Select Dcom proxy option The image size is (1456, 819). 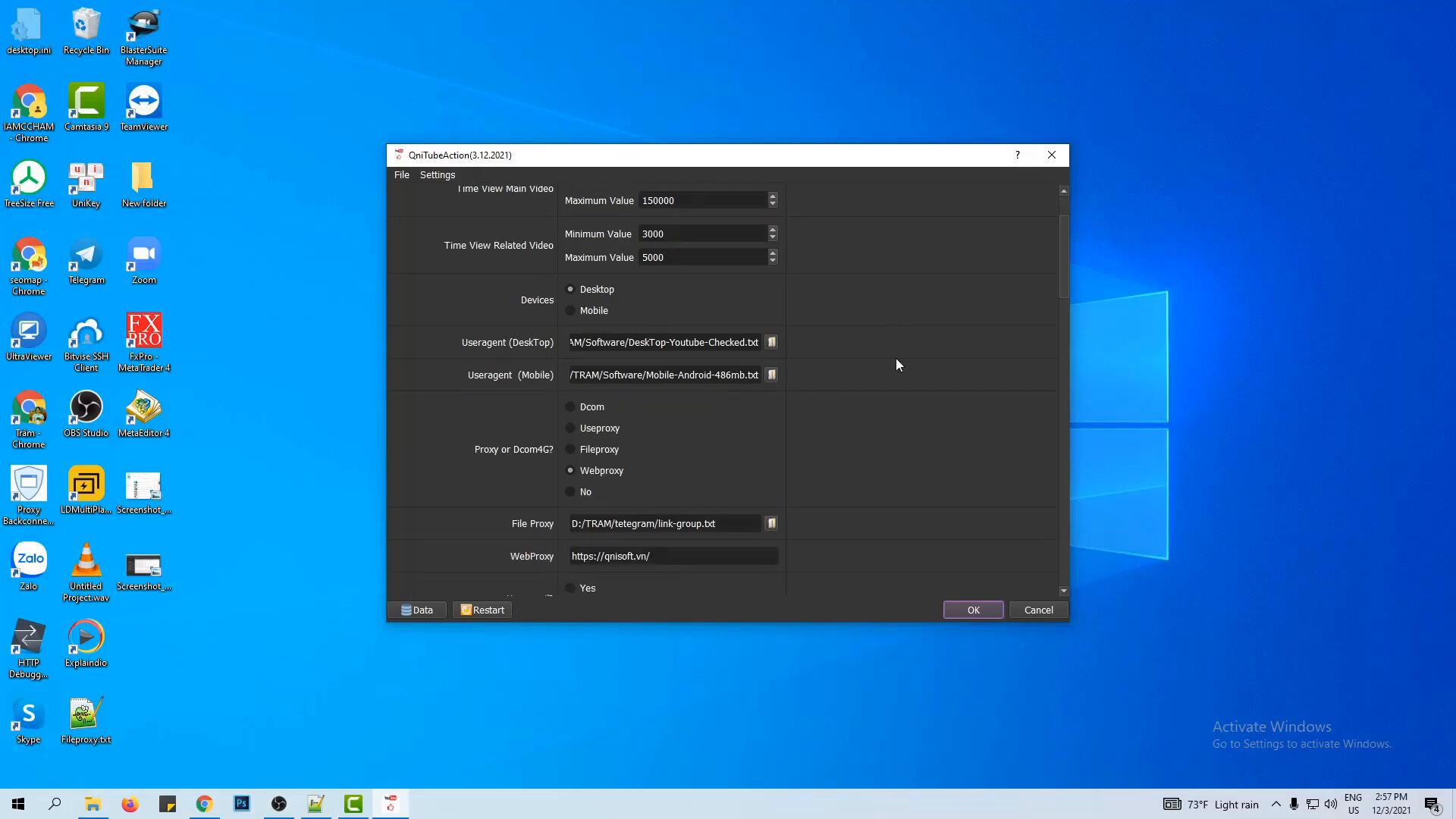(x=570, y=406)
